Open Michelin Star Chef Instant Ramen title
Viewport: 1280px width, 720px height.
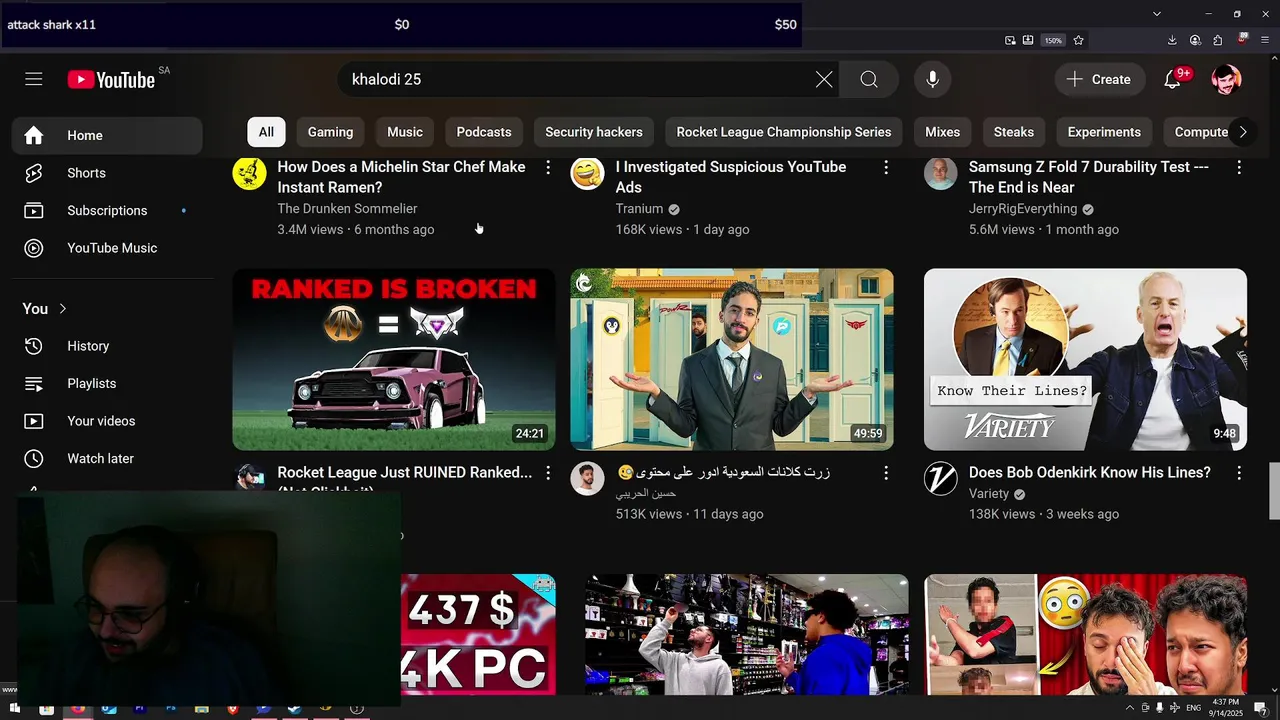tap(401, 177)
